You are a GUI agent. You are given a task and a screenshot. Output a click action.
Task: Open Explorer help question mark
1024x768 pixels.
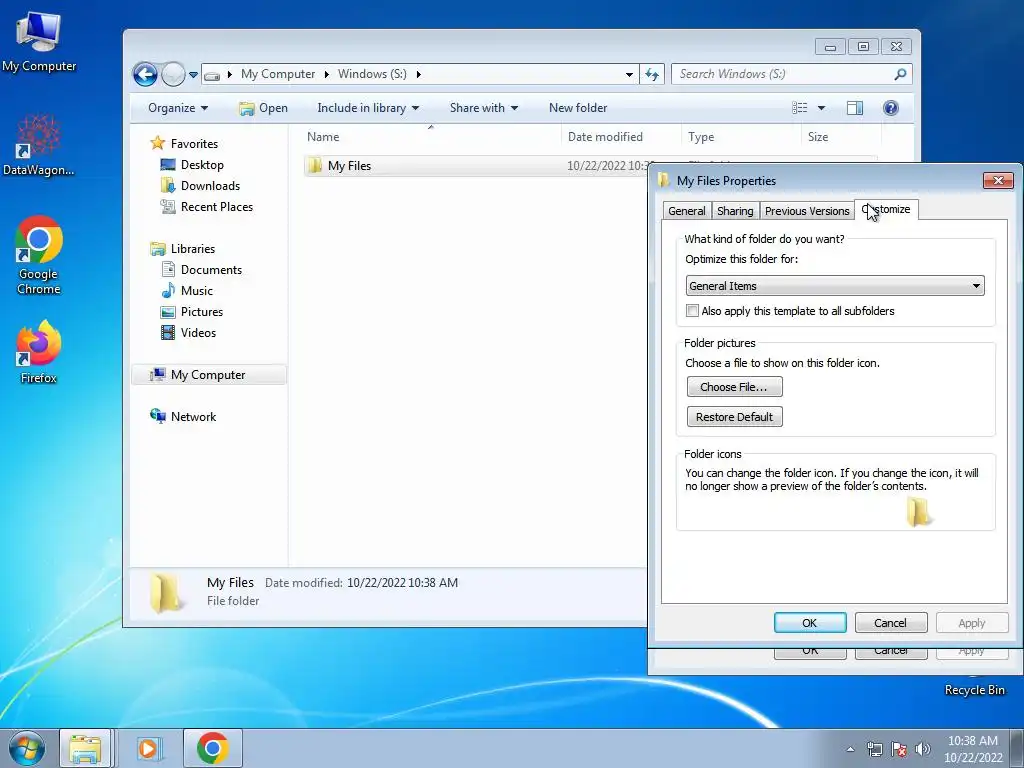(x=891, y=108)
